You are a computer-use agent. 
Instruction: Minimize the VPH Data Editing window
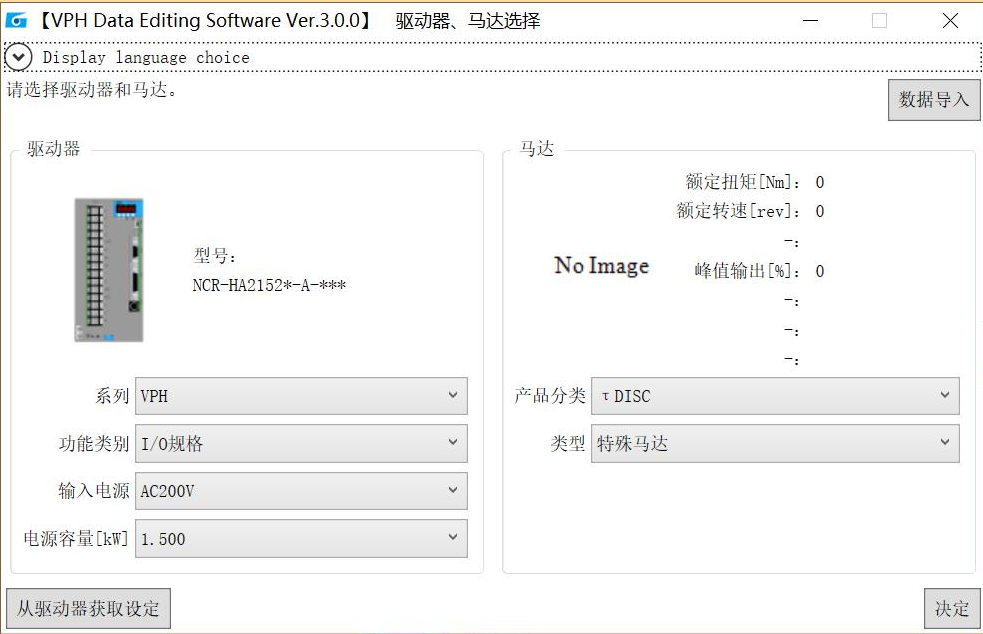click(808, 20)
